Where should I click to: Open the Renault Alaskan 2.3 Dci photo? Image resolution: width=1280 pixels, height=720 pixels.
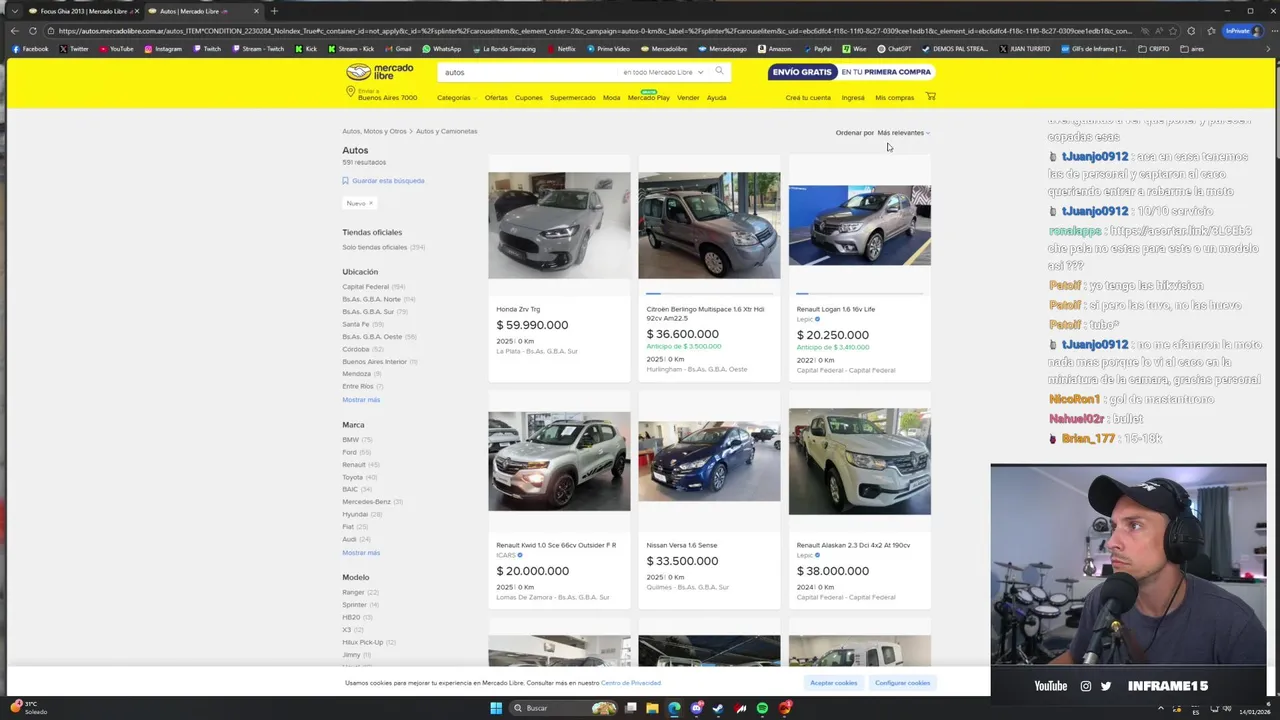pyautogui.click(x=859, y=461)
